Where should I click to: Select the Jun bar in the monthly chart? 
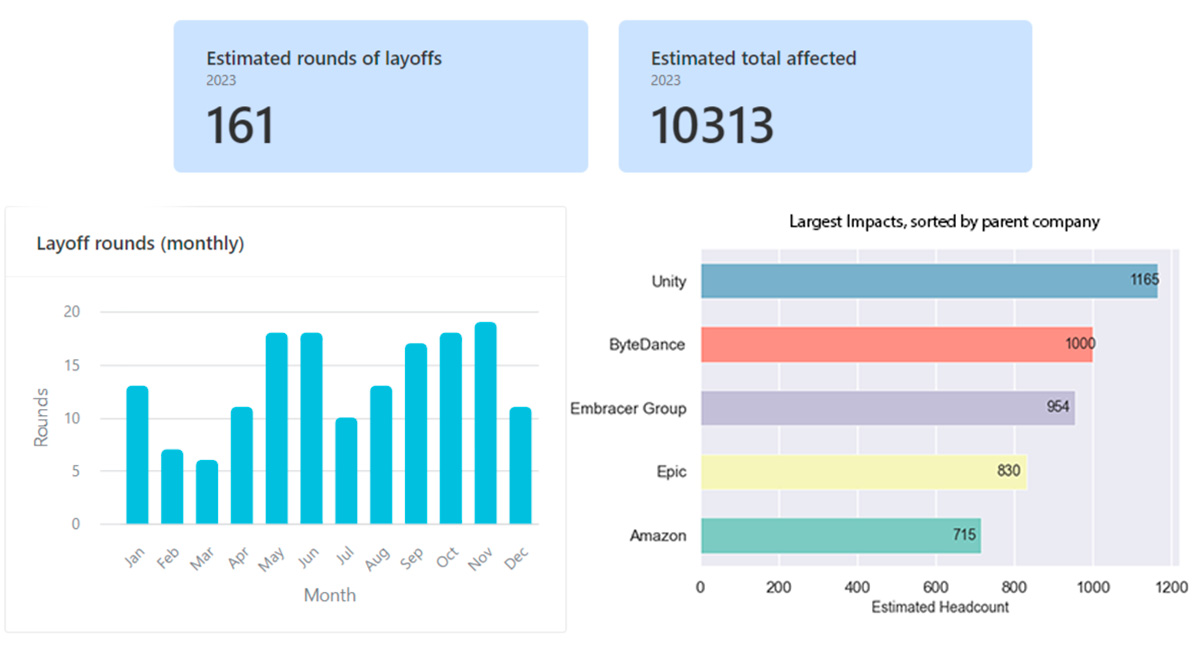click(311, 429)
